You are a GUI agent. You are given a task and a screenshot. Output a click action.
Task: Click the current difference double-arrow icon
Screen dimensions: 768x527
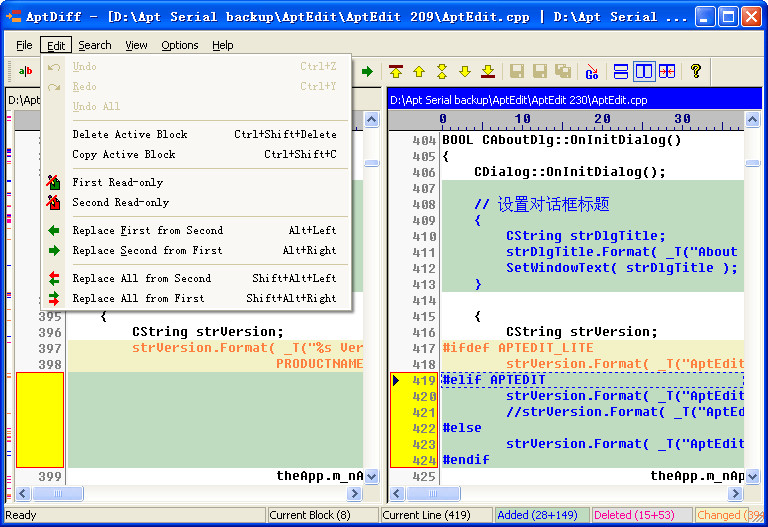coord(442,72)
